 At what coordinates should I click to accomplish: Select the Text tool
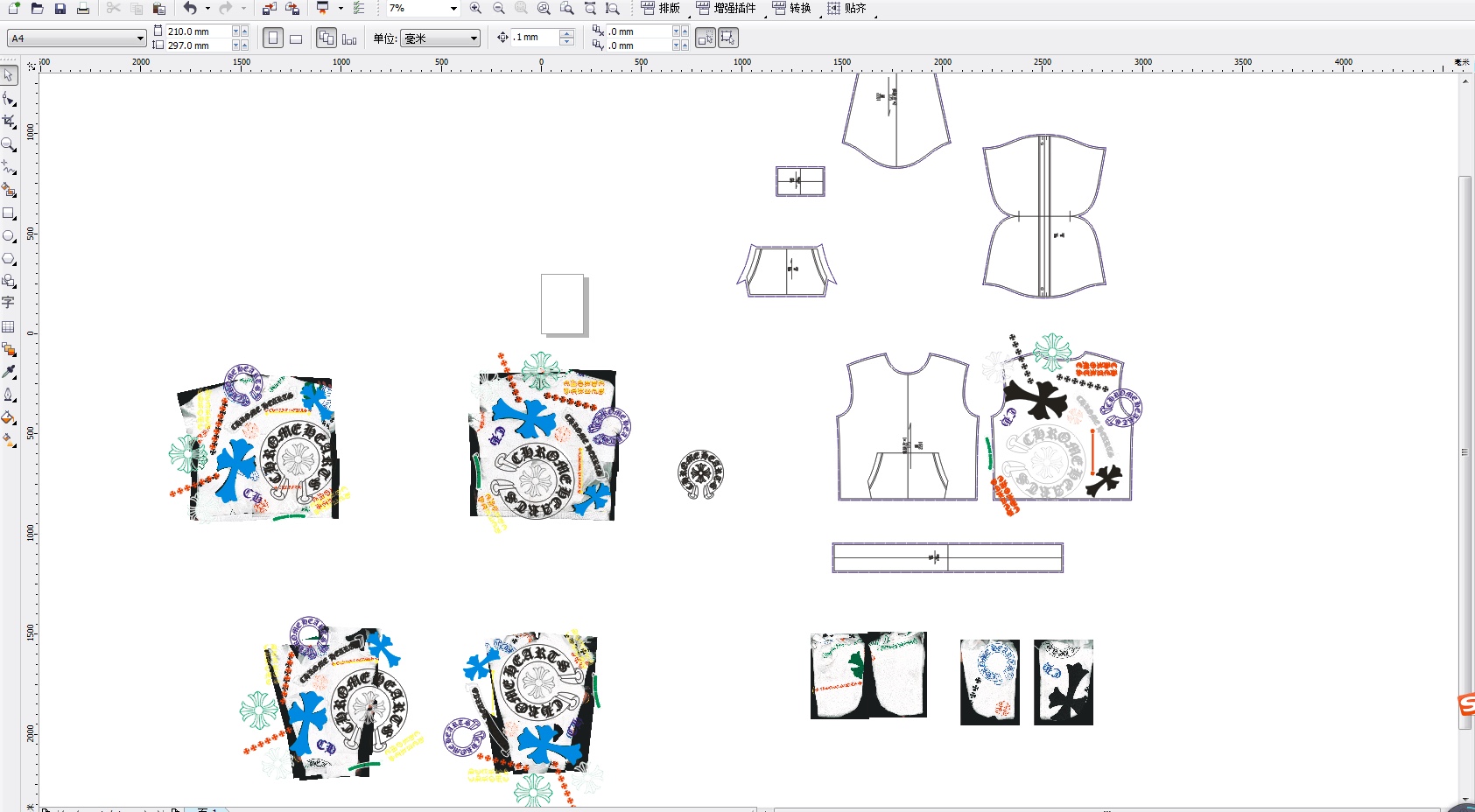[9, 303]
